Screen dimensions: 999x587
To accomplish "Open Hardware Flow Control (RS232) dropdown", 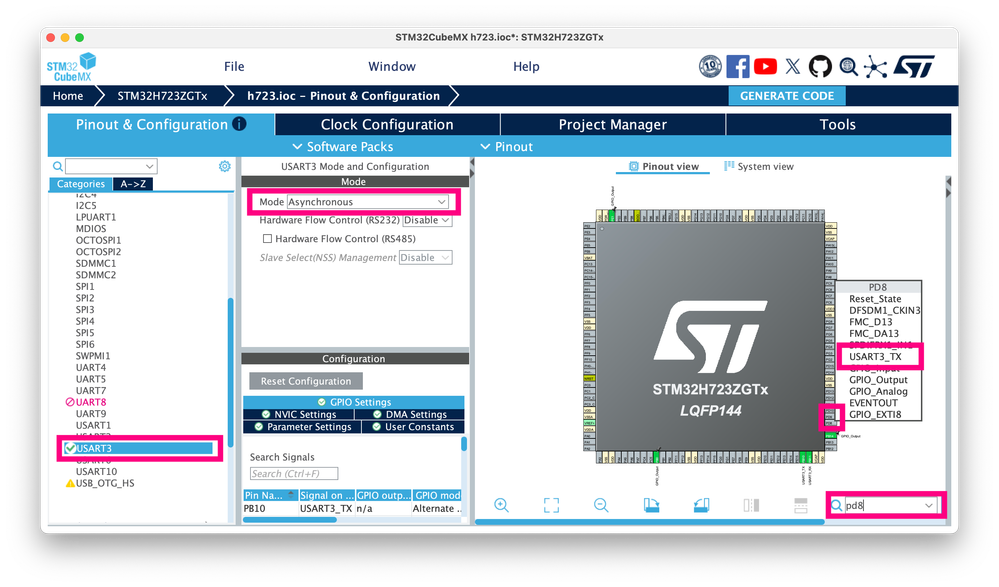I will pyautogui.click(x=427, y=221).
